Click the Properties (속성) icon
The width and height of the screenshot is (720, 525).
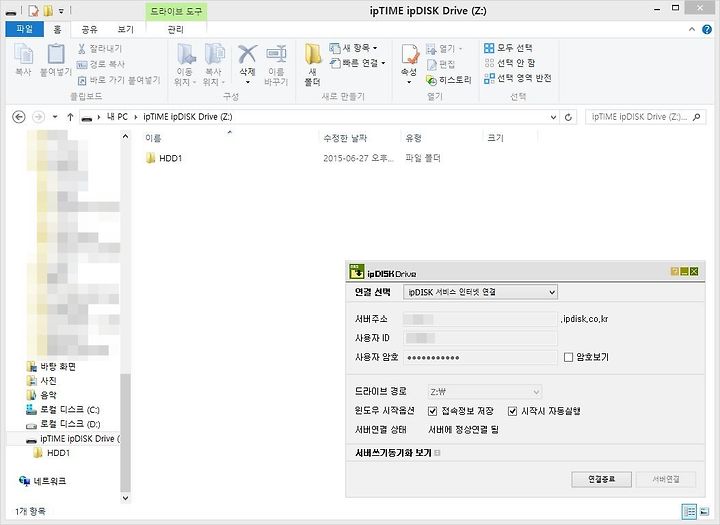(409, 64)
